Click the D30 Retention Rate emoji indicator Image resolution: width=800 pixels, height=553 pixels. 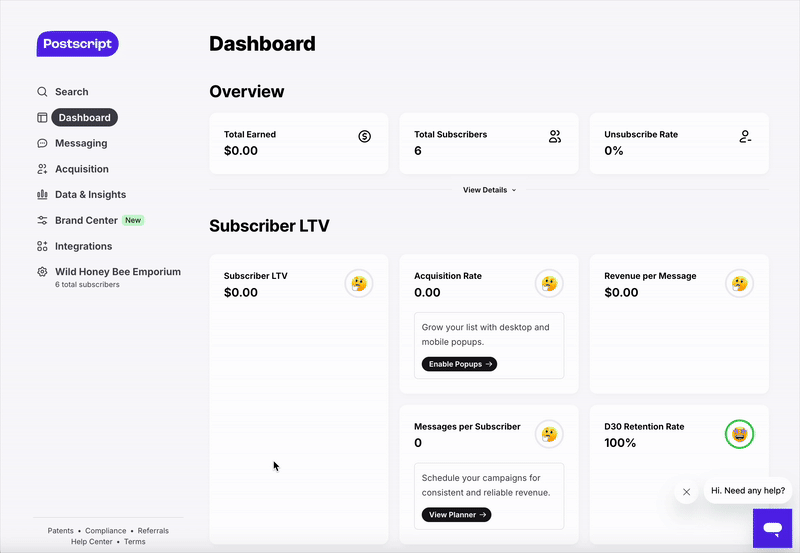[739, 434]
